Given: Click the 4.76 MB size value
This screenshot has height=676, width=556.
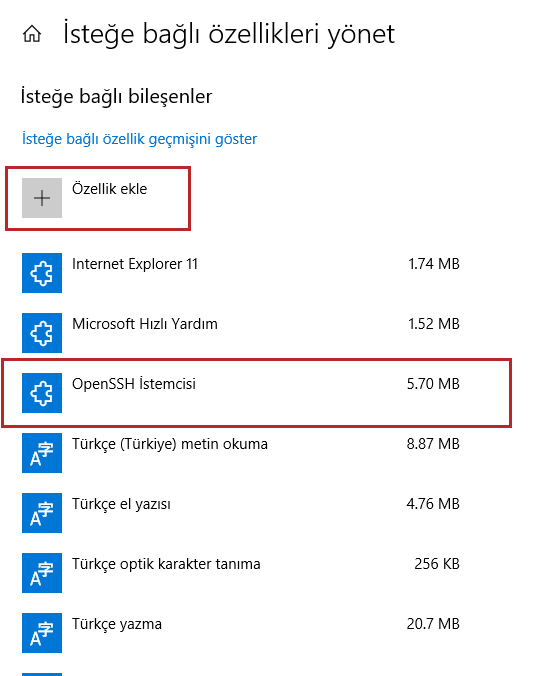Looking at the screenshot, I should [x=433, y=504].
